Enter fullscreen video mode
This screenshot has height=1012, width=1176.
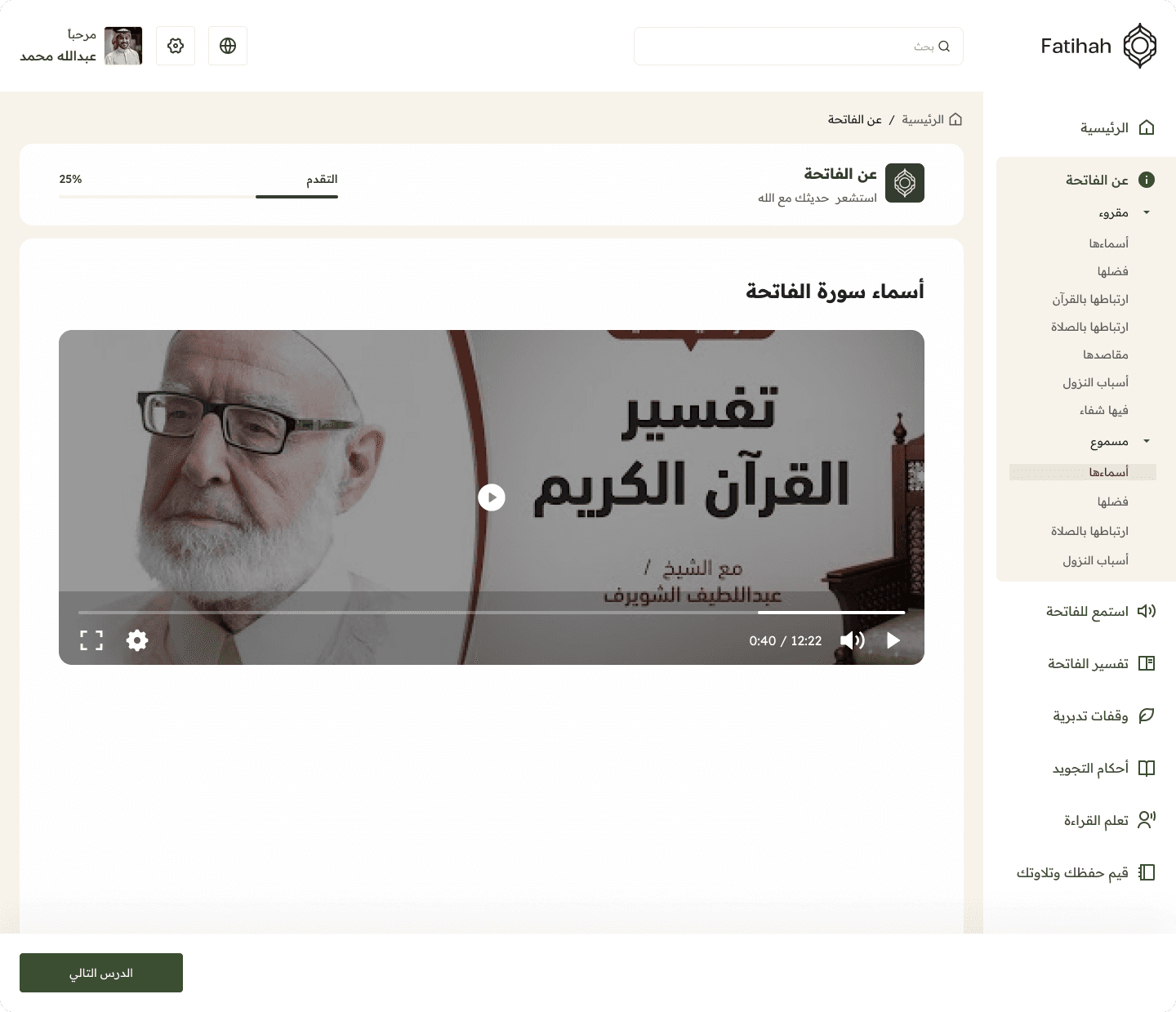click(91, 640)
